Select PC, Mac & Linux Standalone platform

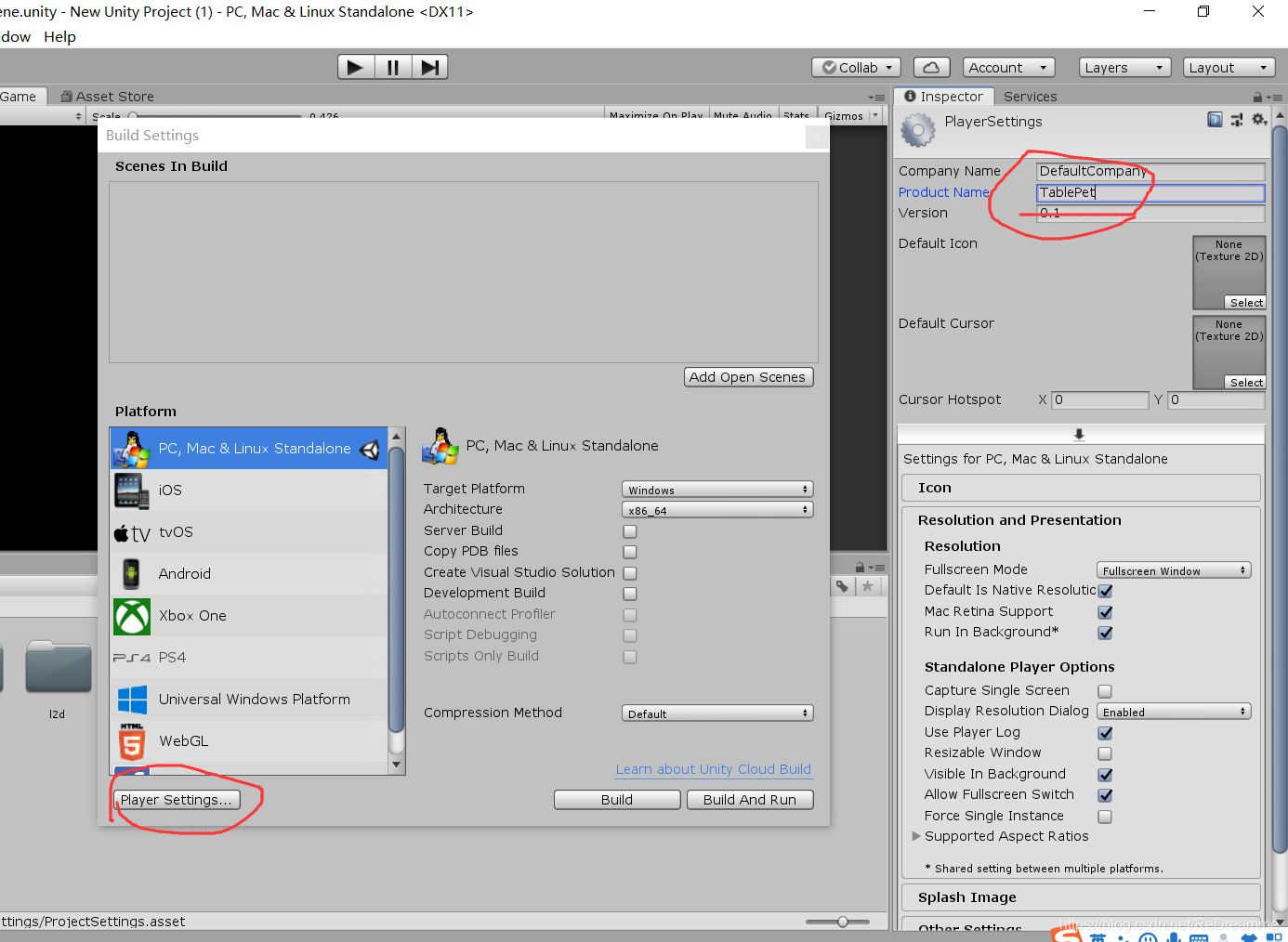[249, 449]
